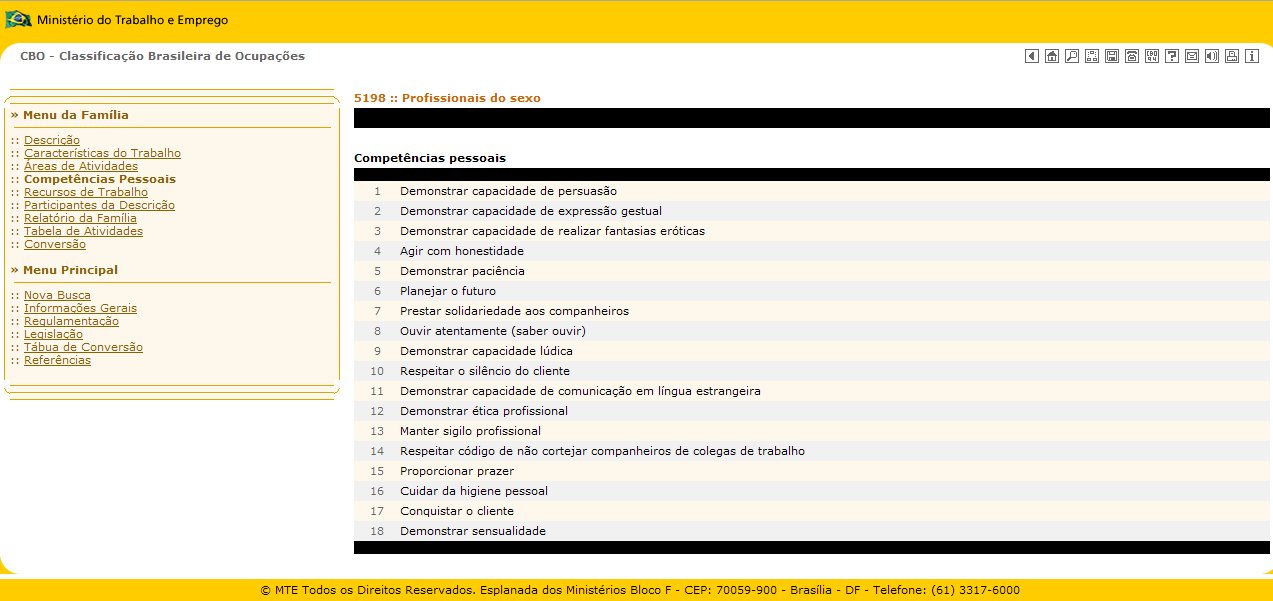Open the Conversão link
The image size is (1273, 601).
[55, 244]
